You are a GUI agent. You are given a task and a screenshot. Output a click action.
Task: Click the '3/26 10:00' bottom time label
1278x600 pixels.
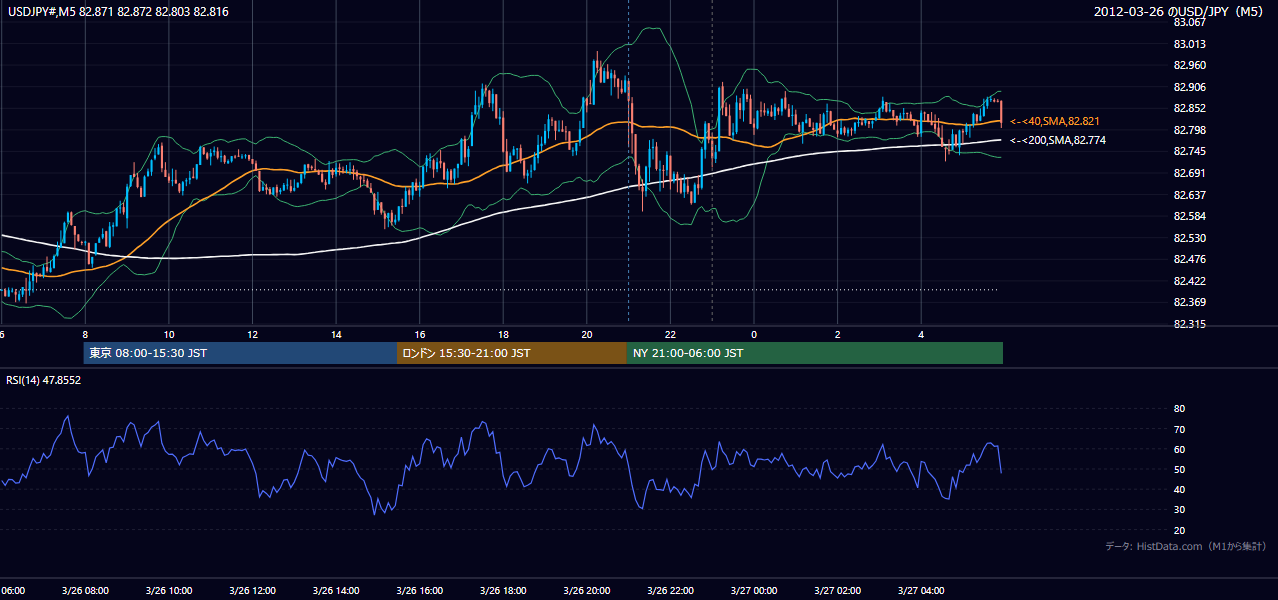(x=168, y=591)
